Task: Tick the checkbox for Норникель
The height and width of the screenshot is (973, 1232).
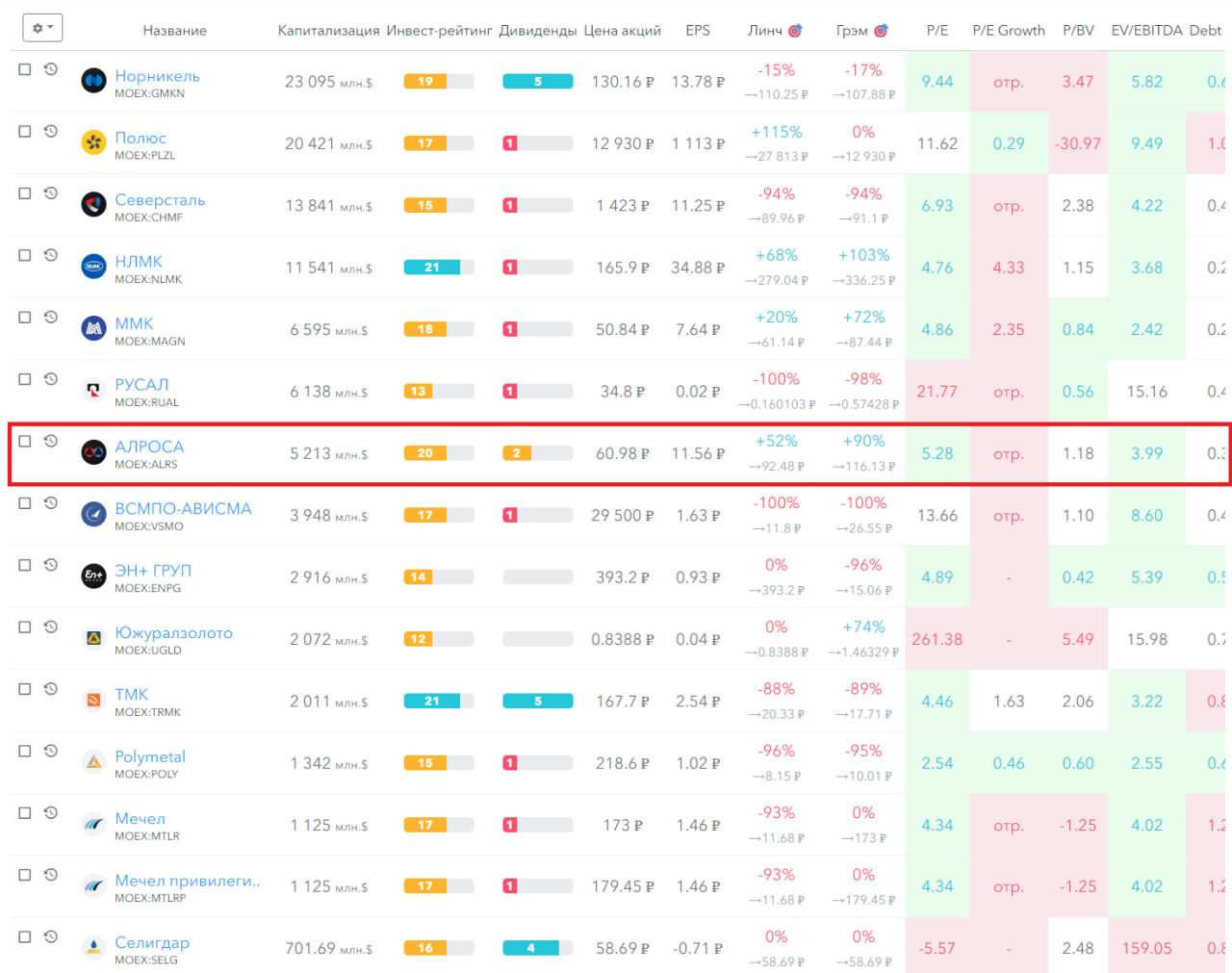Action: point(25,69)
